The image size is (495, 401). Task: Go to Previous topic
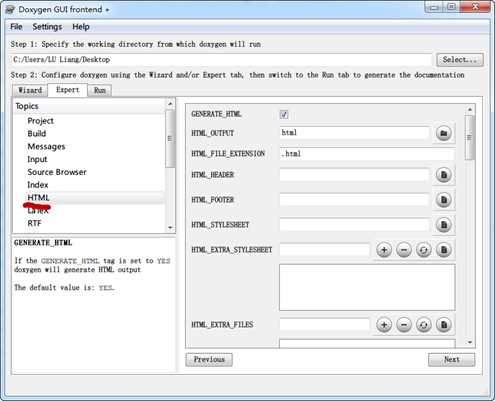point(209,359)
